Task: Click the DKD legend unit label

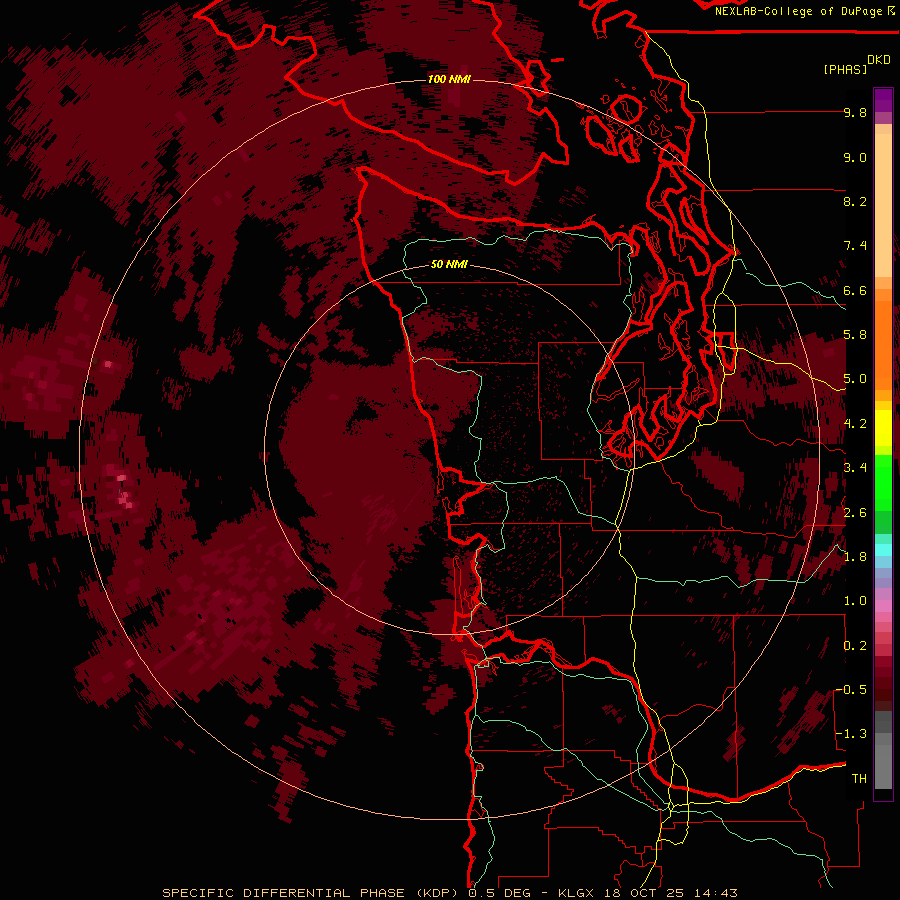Action: click(879, 59)
